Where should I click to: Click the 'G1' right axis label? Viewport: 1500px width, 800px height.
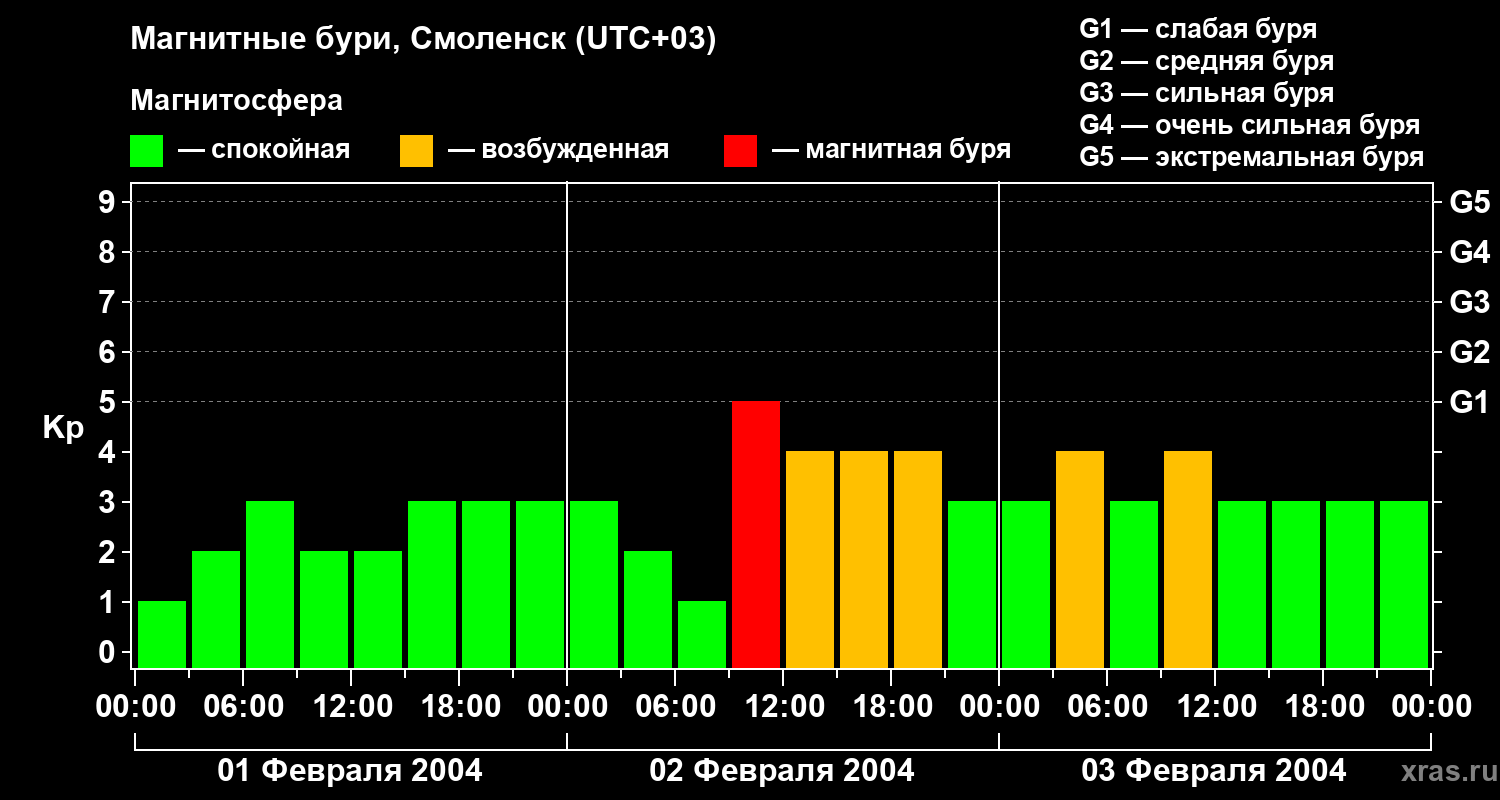tap(1469, 402)
